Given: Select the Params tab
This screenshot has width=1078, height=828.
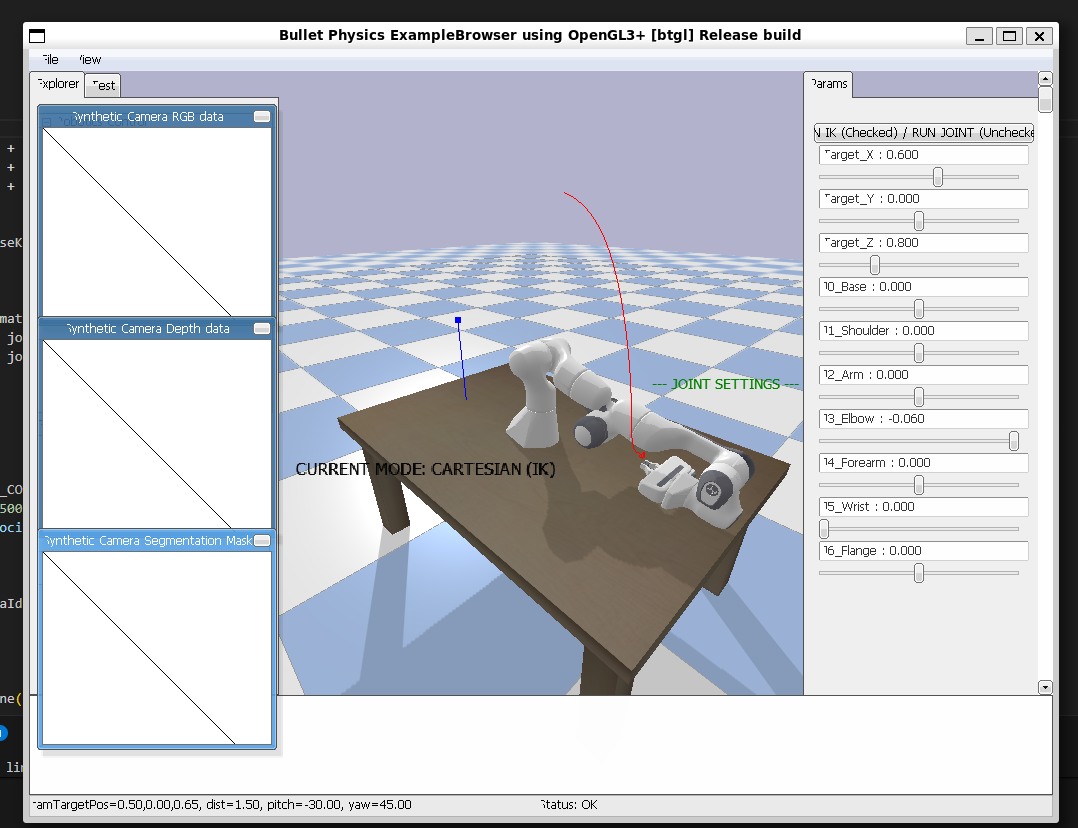Looking at the screenshot, I should pyautogui.click(x=828, y=83).
